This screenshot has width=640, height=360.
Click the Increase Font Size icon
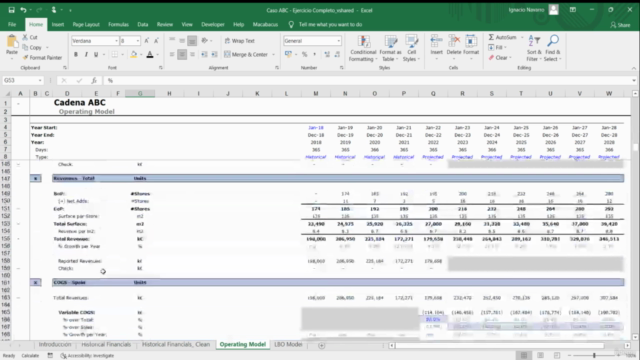pos(147,41)
